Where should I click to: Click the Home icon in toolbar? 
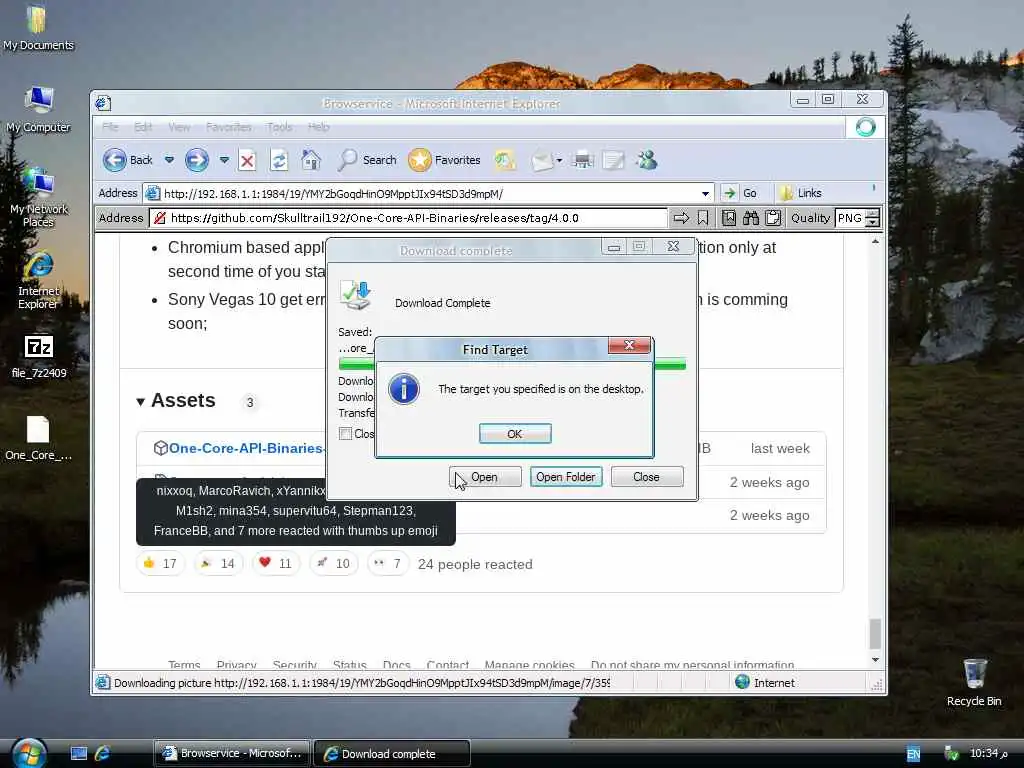click(x=311, y=160)
